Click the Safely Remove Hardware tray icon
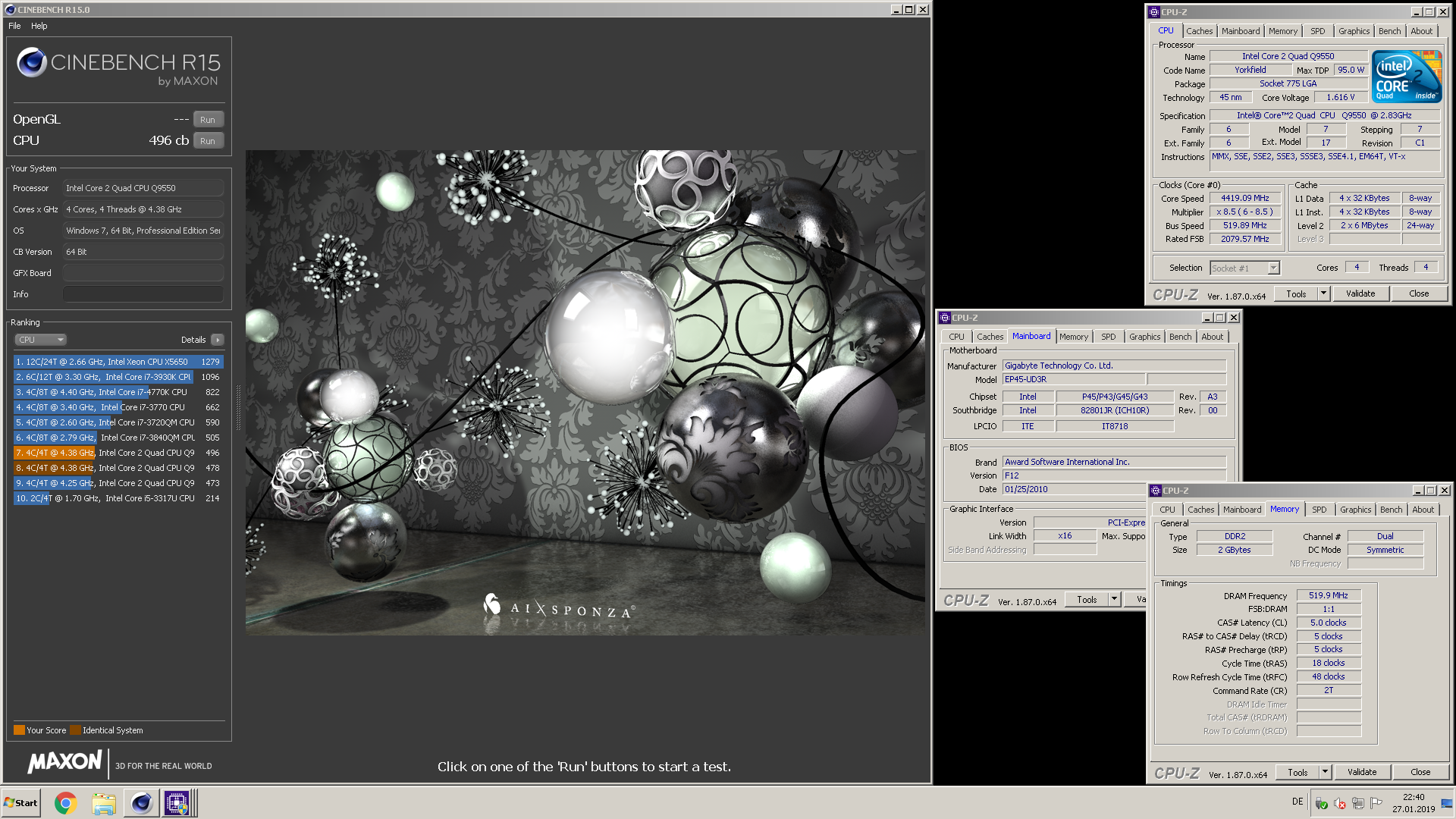Image resolution: width=1456 pixels, height=819 pixels. (x=1322, y=803)
